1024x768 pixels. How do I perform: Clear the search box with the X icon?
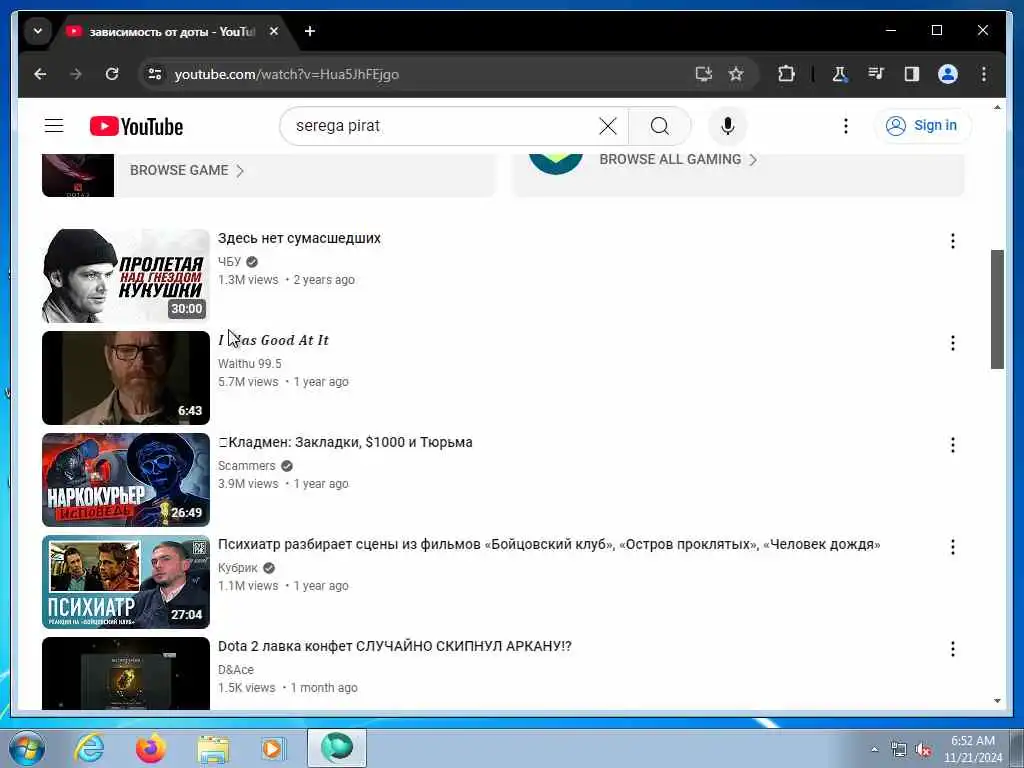607,126
